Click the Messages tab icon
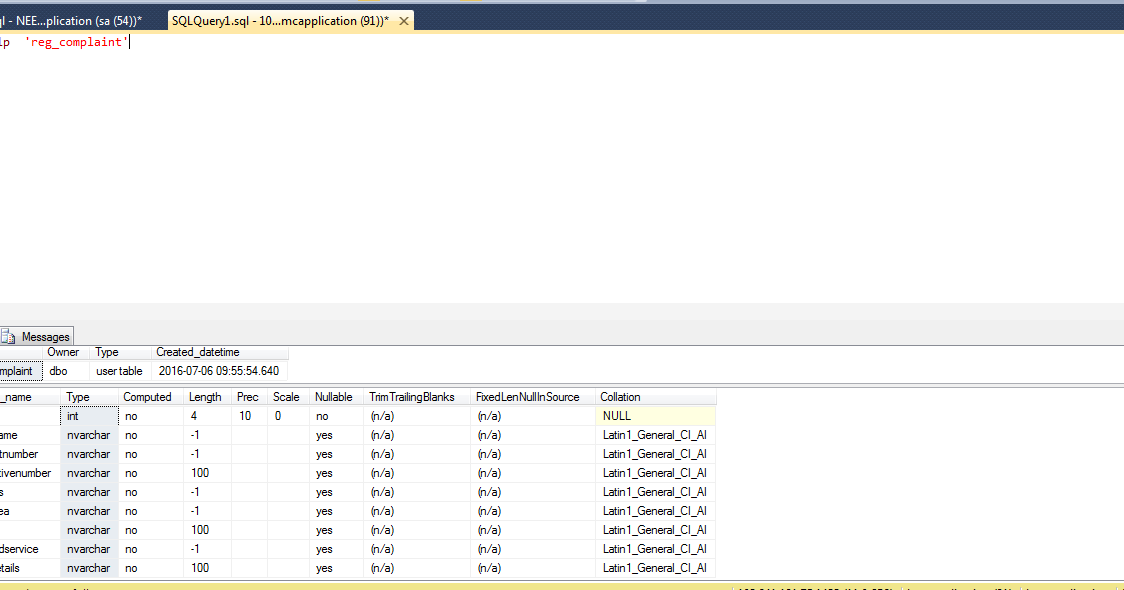Viewport: 1124px width, 590px height. [x=8, y=336]
